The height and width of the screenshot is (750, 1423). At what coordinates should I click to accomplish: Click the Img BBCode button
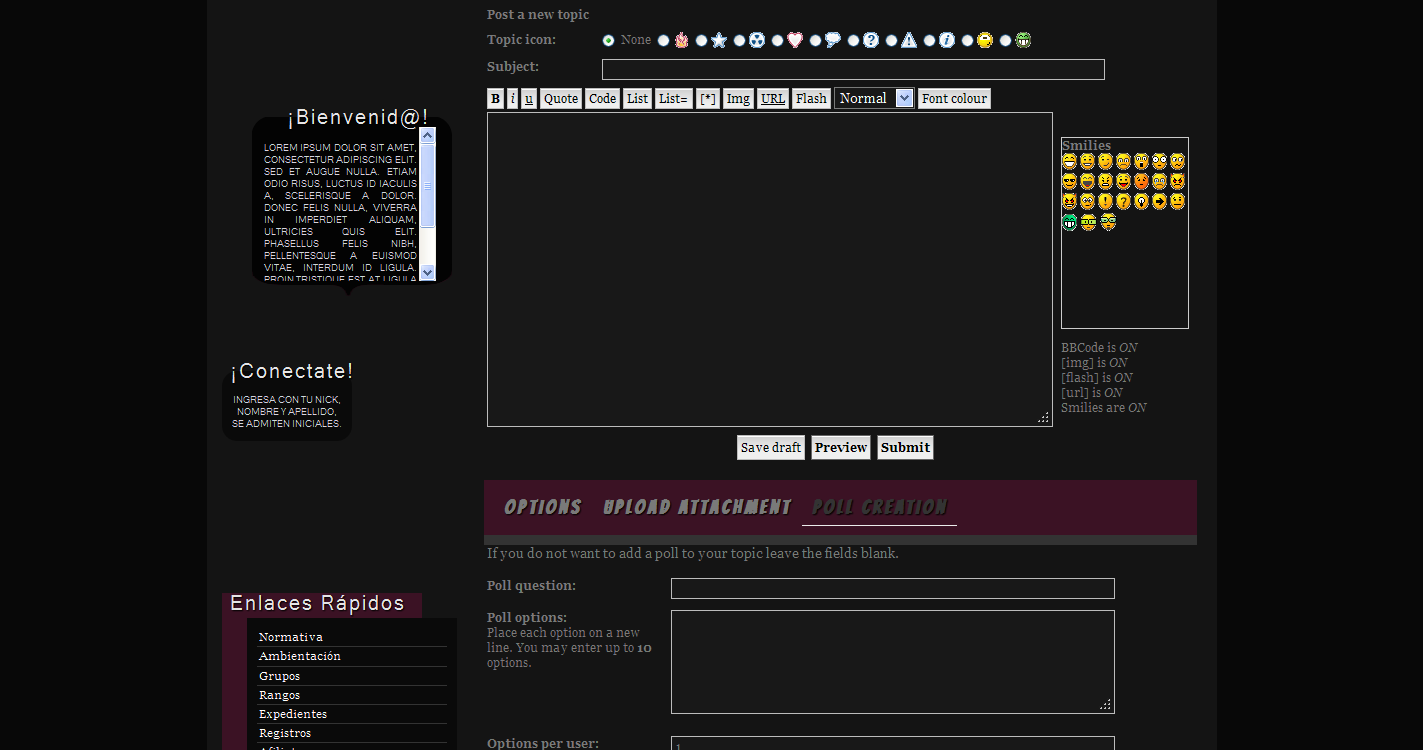point(738,98)
